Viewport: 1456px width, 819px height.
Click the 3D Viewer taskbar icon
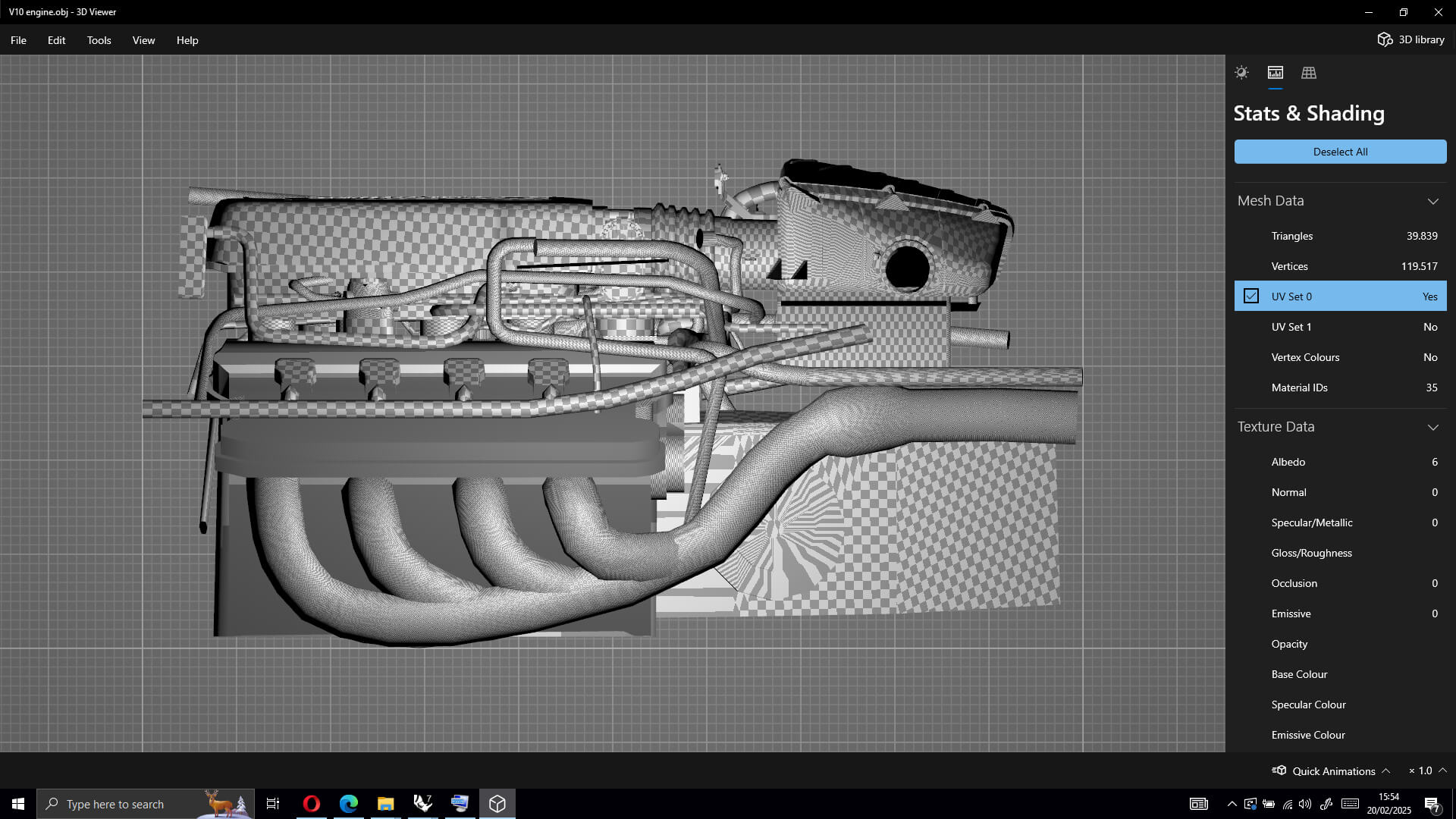[x=497, y=804]
